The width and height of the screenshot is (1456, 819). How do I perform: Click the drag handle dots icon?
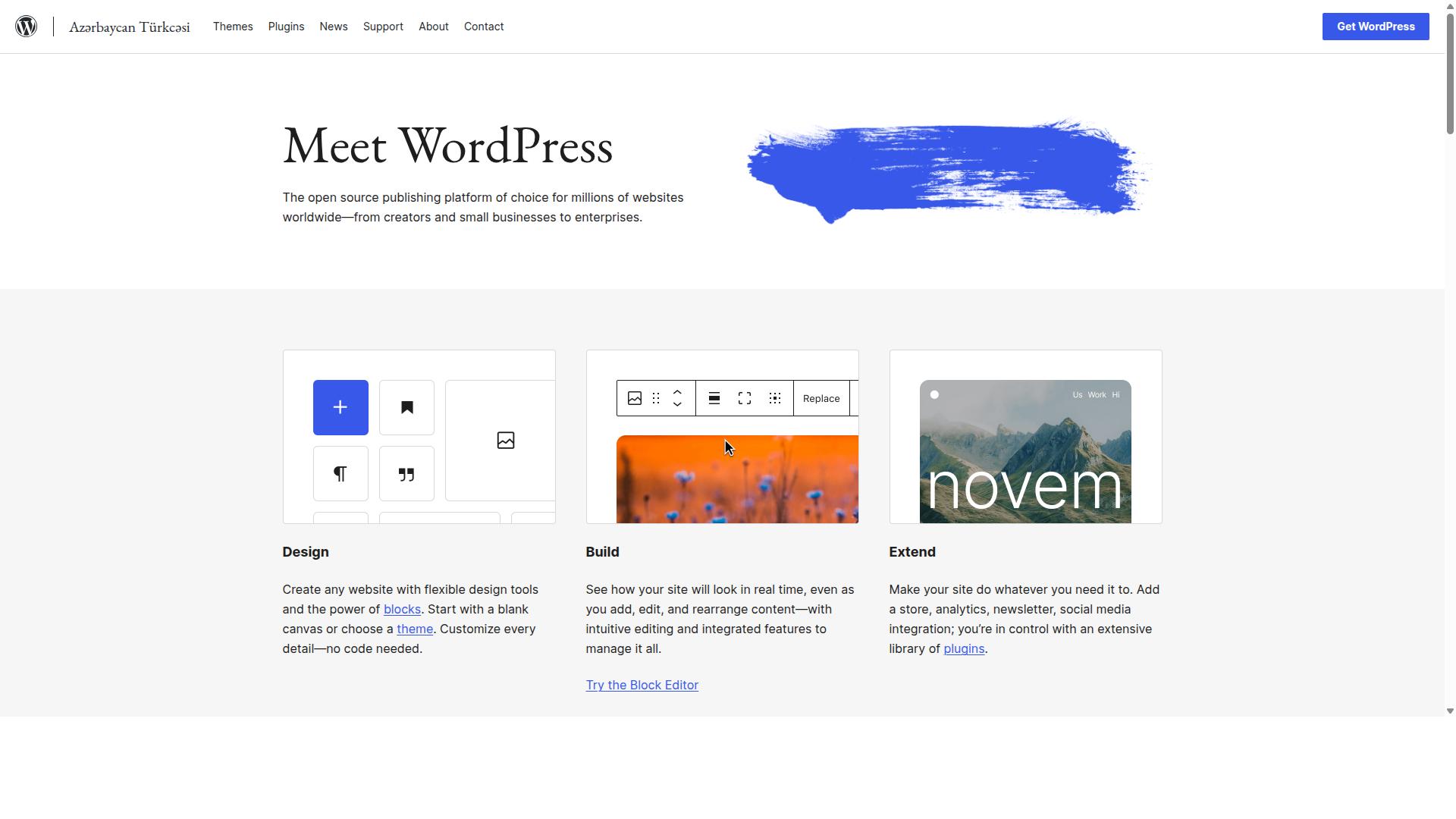656,398
